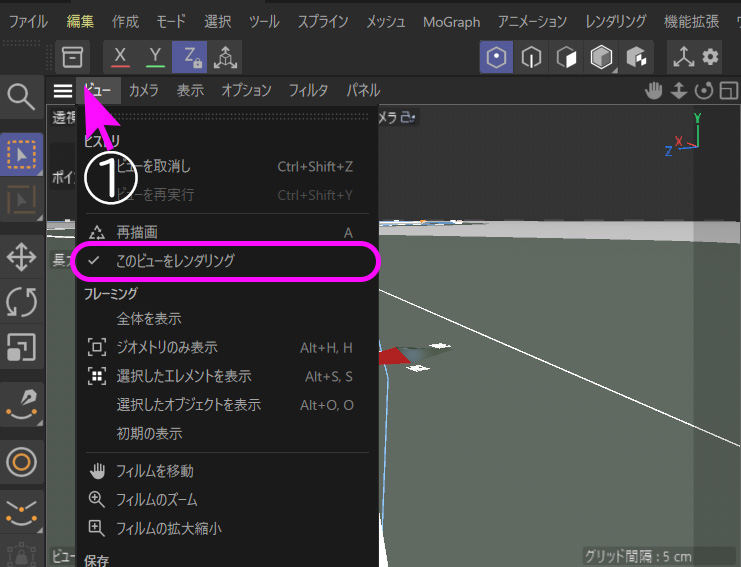The height and width of the screenshot is (567, 741).
Task: Activate the rectangle selection tool
Action: [x=21, y=154]
